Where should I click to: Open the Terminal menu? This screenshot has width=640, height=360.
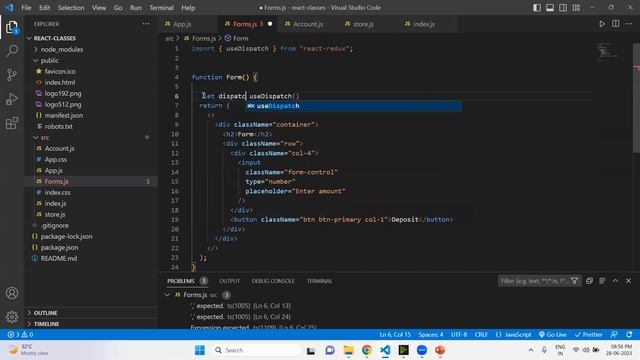(x=161, y=8)
